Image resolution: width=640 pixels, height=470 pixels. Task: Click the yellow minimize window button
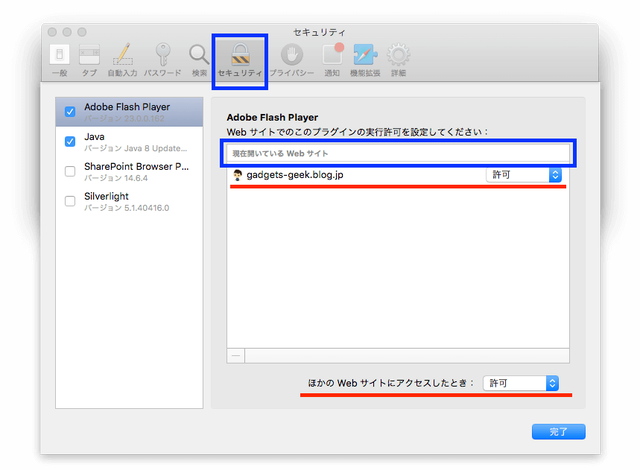[67, 32]
